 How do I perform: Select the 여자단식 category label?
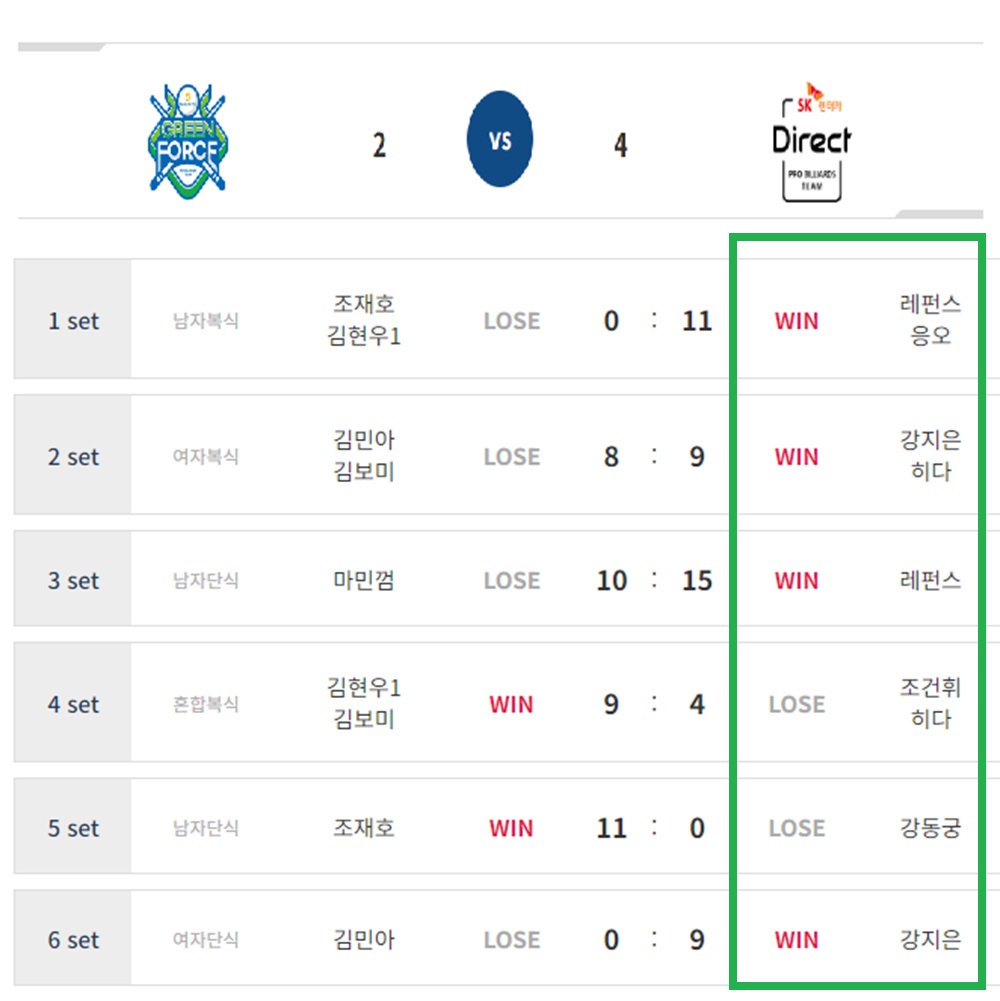click(206, 939)
